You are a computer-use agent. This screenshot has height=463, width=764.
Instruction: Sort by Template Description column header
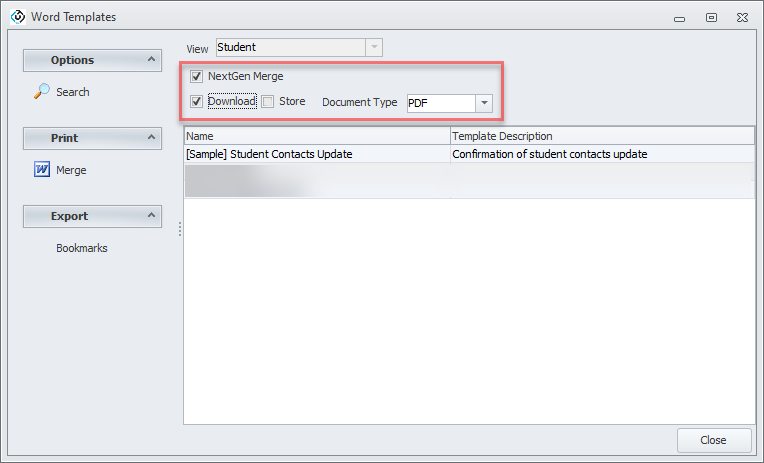pyautogui.click(x=601, y=136)
